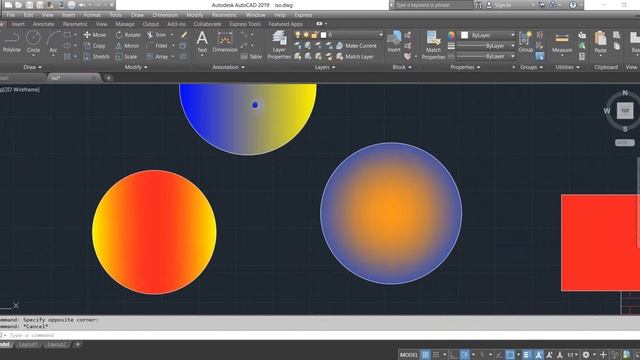Click the command line input field

(320, 335)
